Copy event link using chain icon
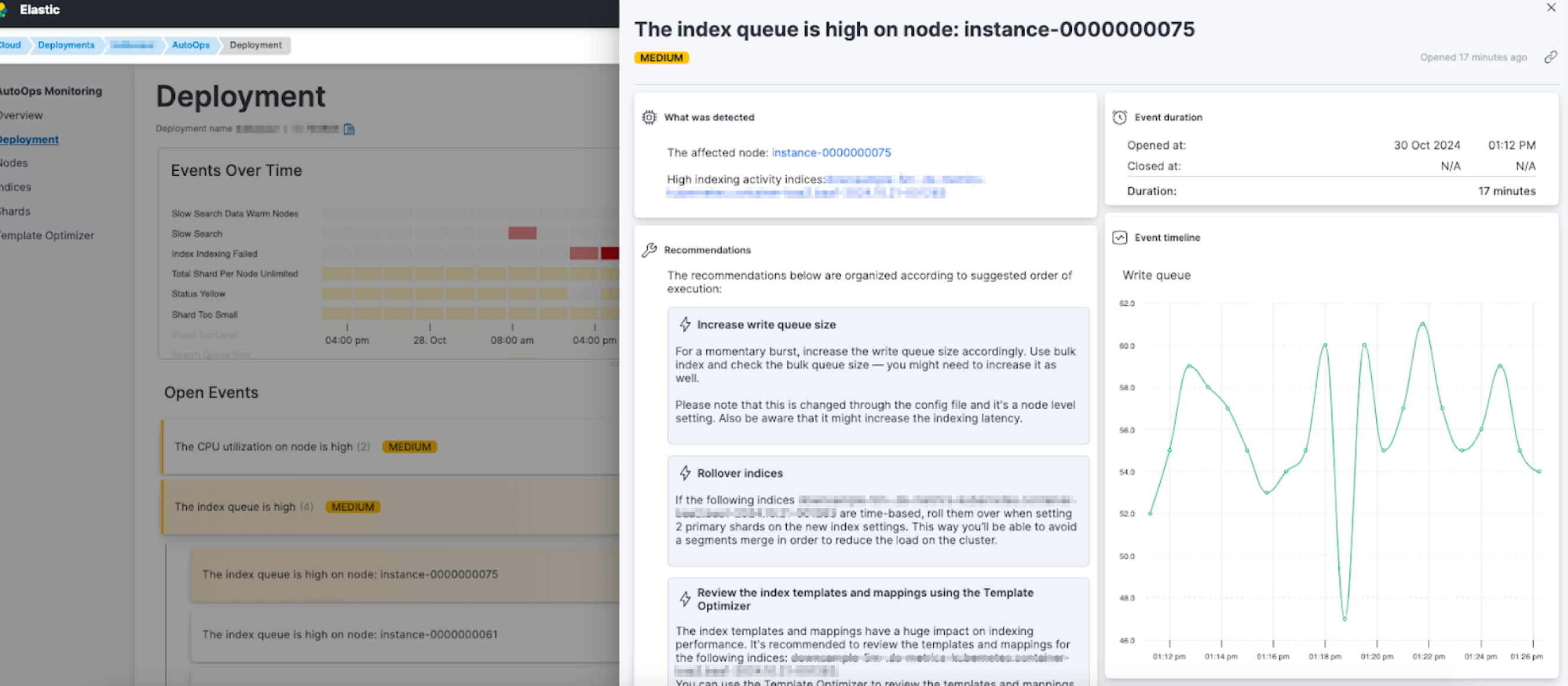Screen dimensions: 1568x686 (x=1550, y=57)
